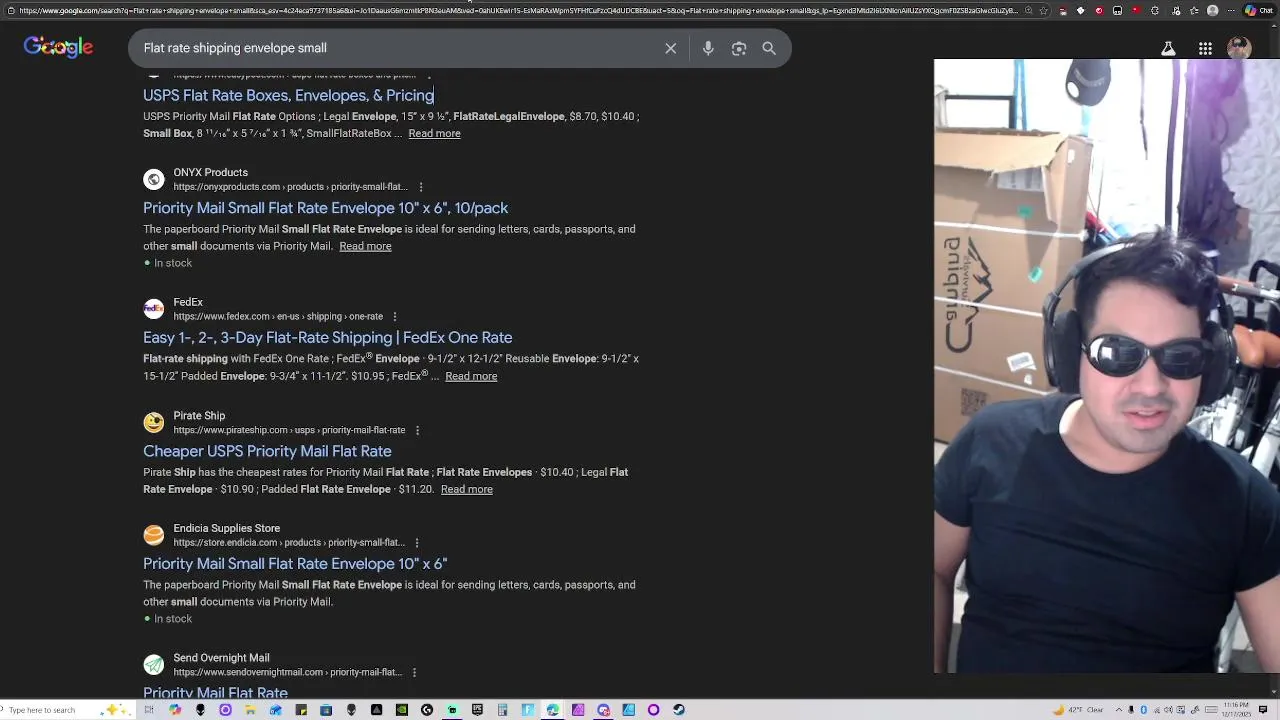The image size is (1280, 720).
Task: Click the Endicia Supplies Store favicon
Action: pos(153,535)
